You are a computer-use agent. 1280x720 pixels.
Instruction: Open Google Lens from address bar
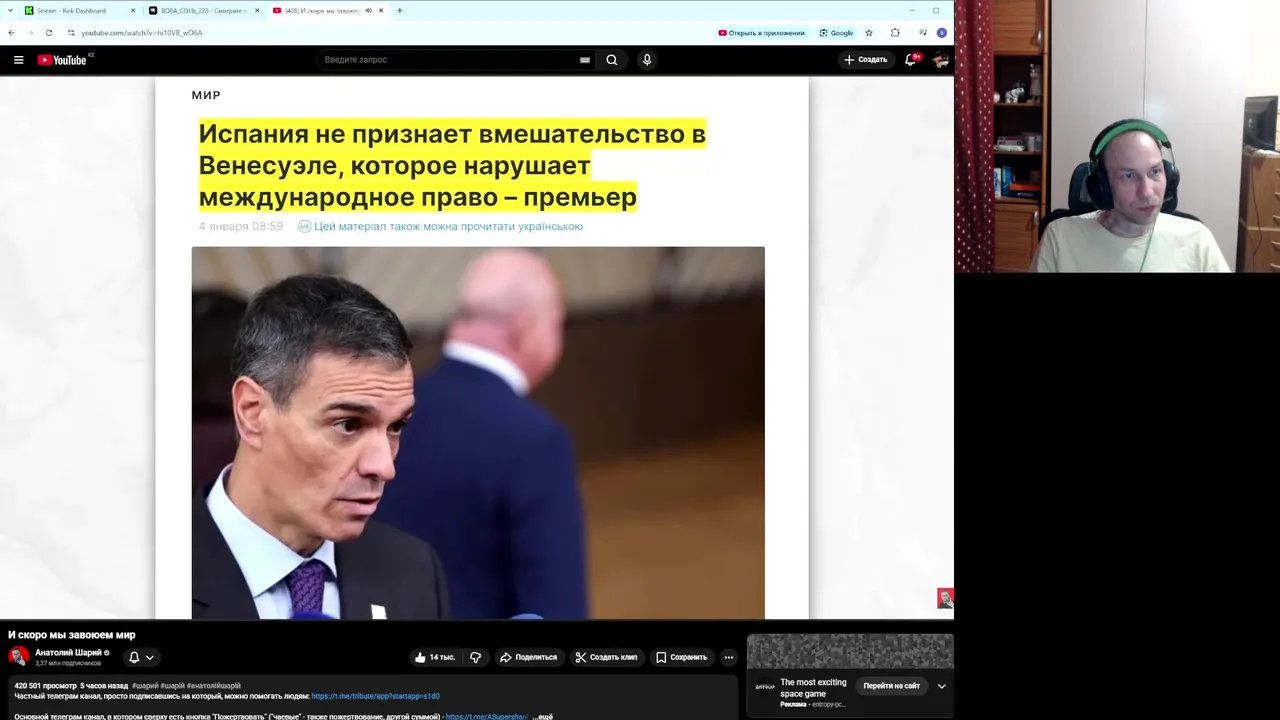pos(836,33)
